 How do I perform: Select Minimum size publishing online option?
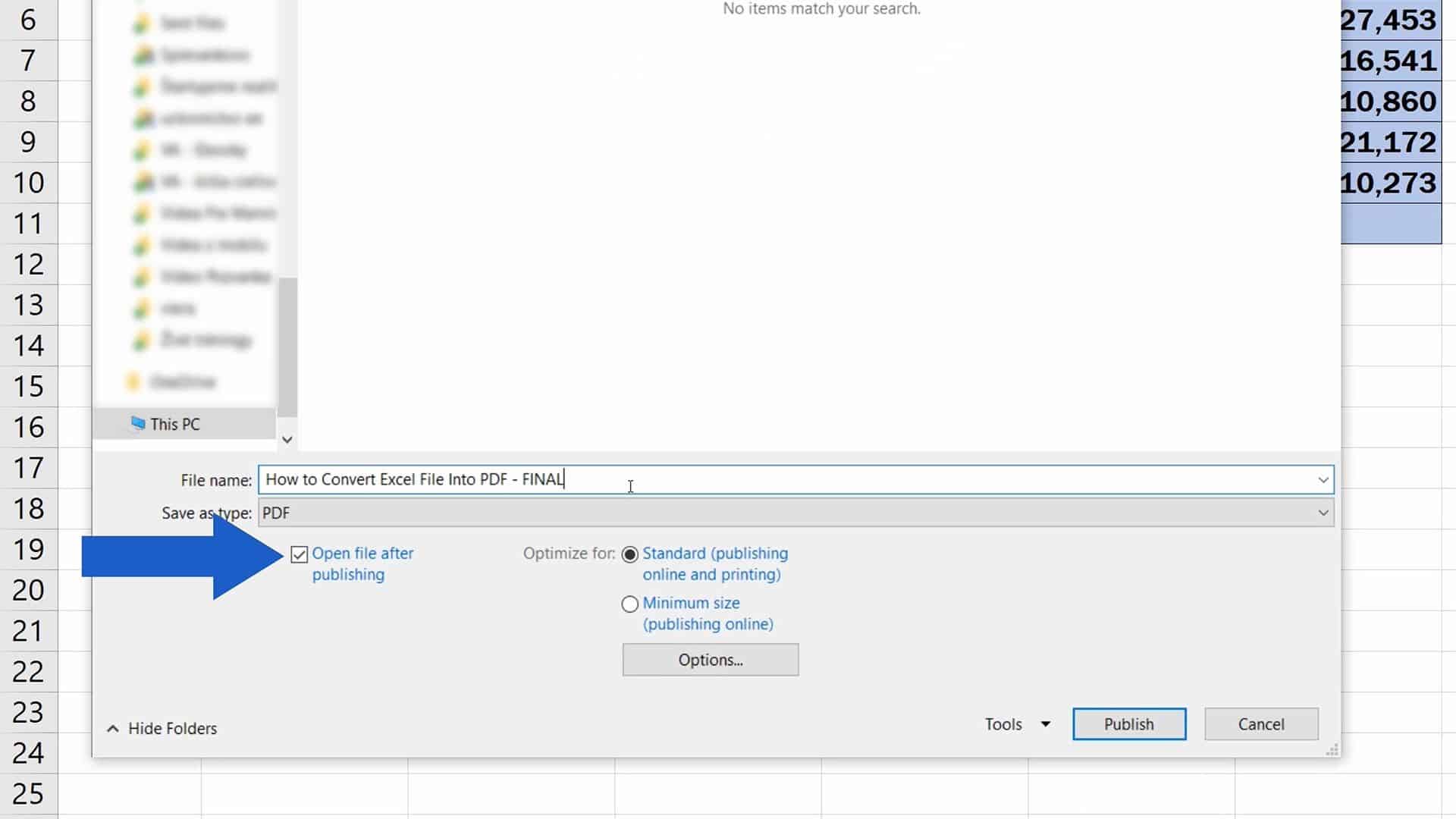click(x=630, y=604)
